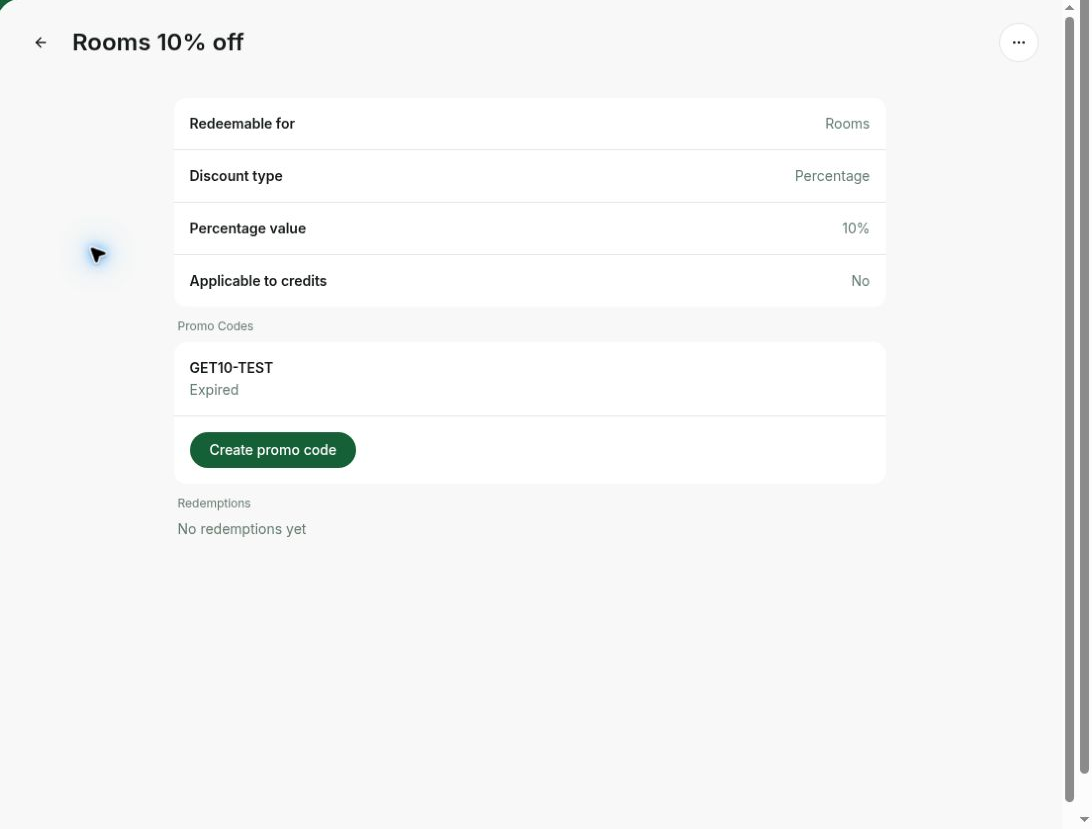Select the Redeemable for row label
1092x829 pixels.
242,124
